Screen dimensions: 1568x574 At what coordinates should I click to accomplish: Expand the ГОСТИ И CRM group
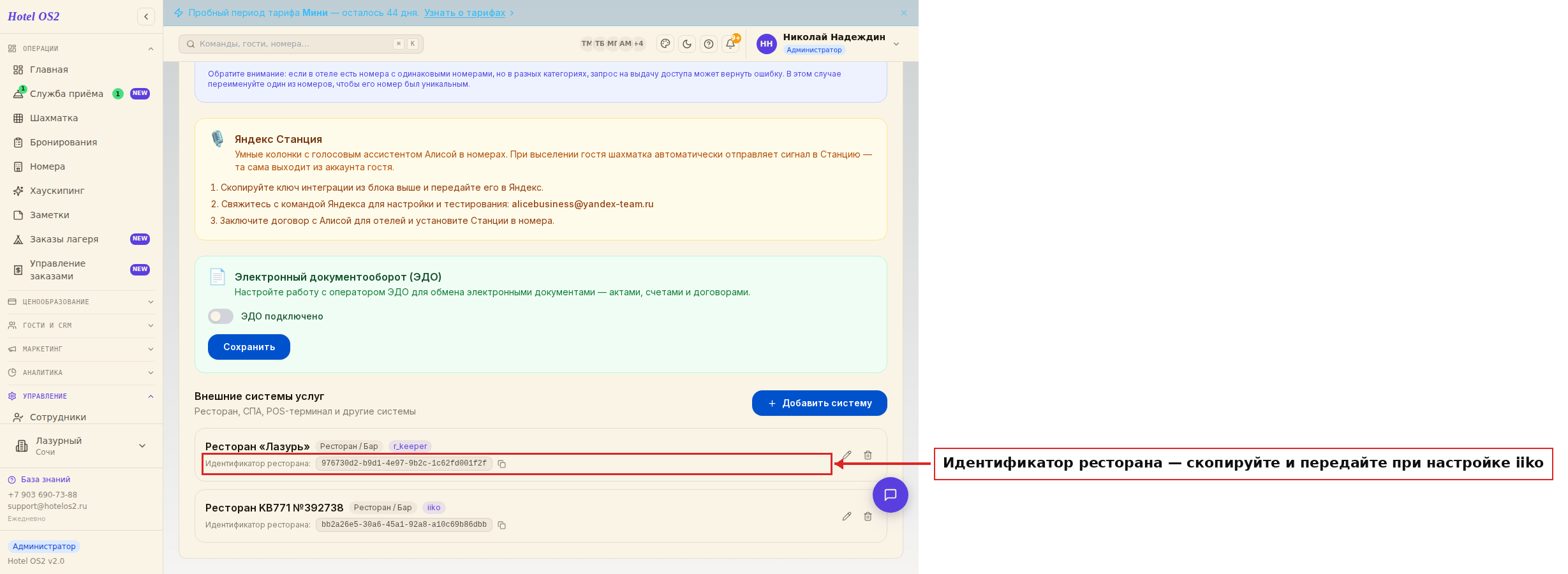pos(81,325)
